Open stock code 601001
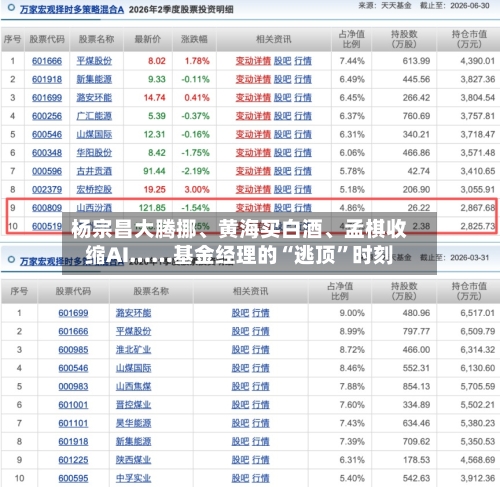The width and height of the screenshot is (500, 487). pos(73,405)
